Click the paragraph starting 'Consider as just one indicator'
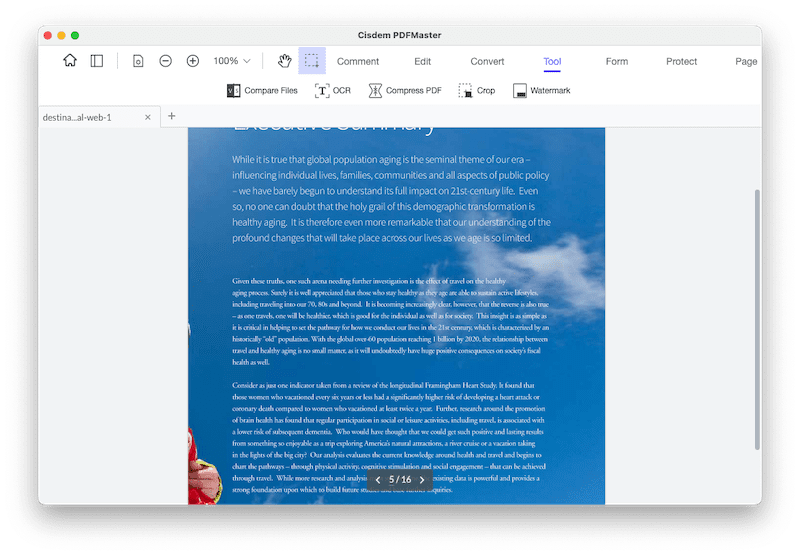Image resolution: width=800 pixels, height=555 pixels. [x=389, y=437]
